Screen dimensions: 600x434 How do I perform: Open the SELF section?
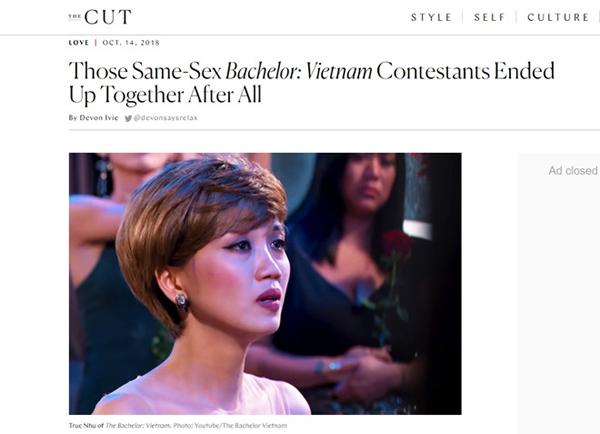click(x=490, y=17)
